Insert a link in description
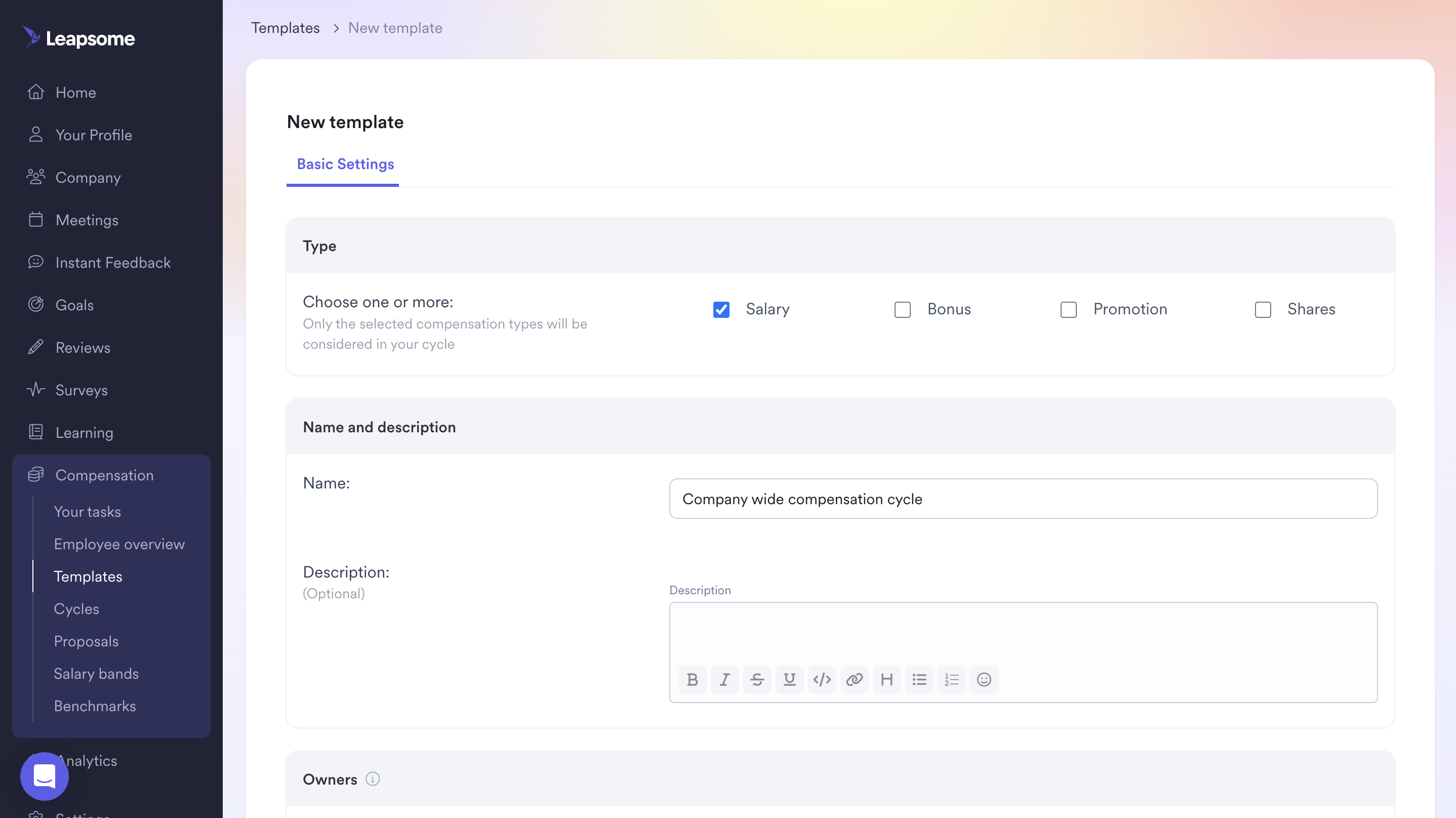 [x=854, y=679]
